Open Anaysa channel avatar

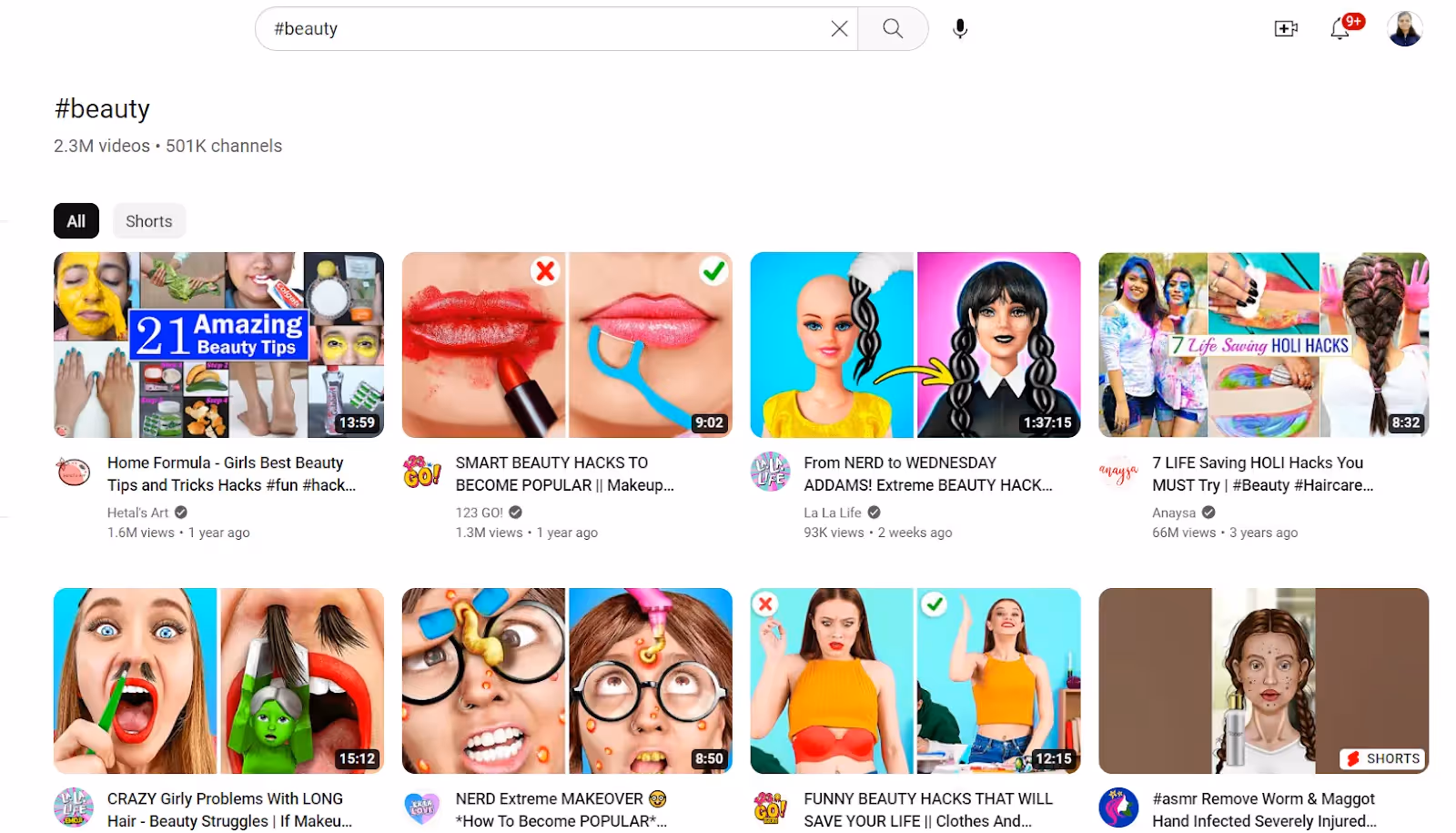click(x=1119, y=472)
